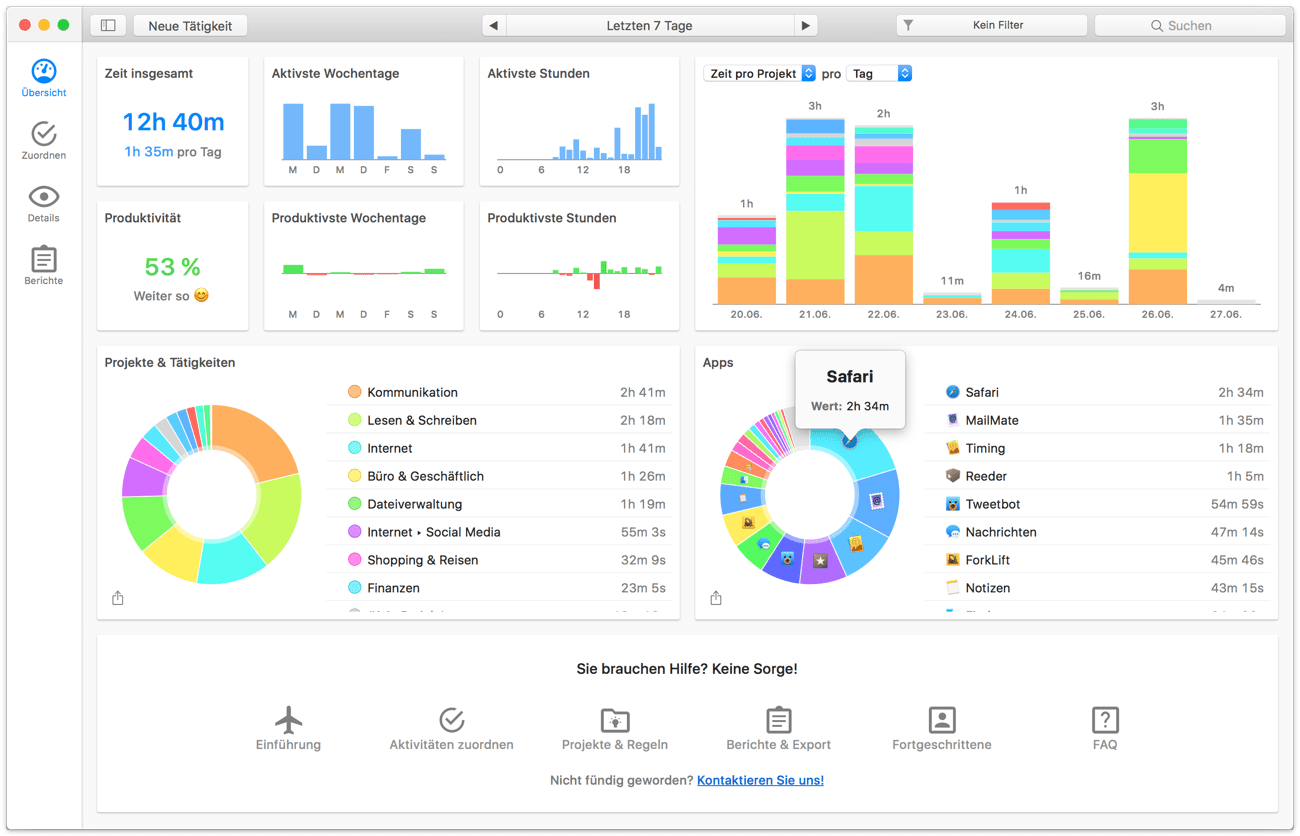Image resolution: width=1300 pixels, height=836 pixels.
Task: Click the Reeder app icon in list
Action: click(953, 476)
